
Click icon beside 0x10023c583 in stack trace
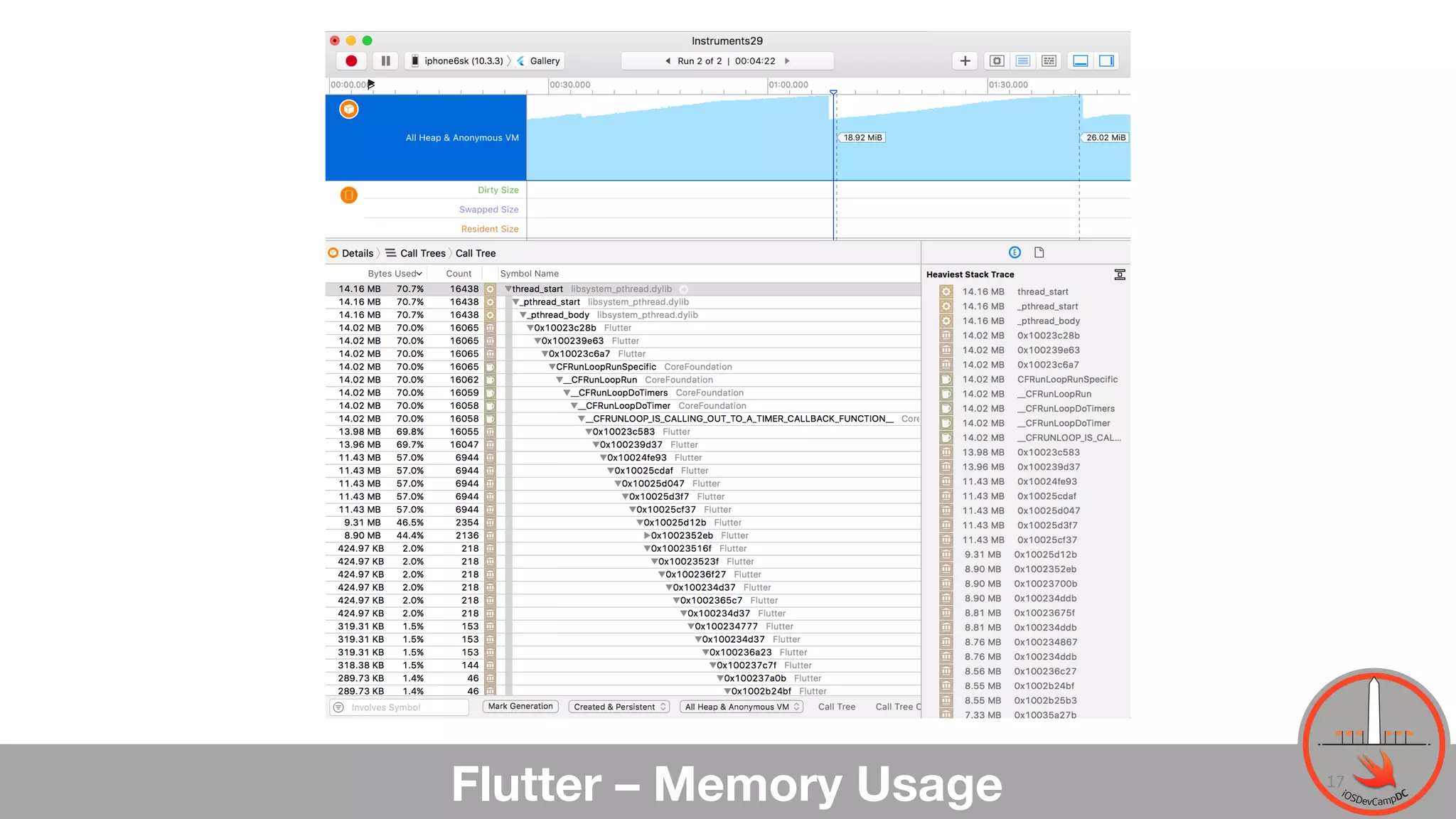tap(946, 452)
